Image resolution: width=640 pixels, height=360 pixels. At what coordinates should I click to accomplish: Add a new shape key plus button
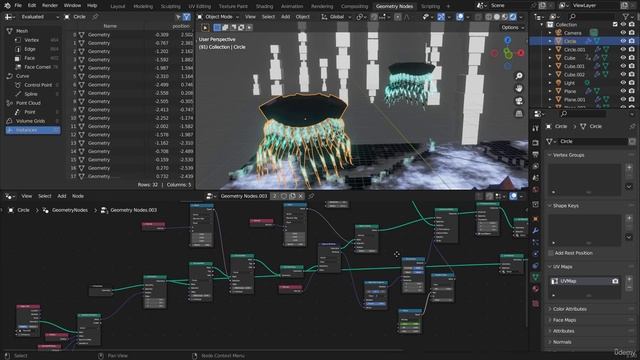[629, 218]
